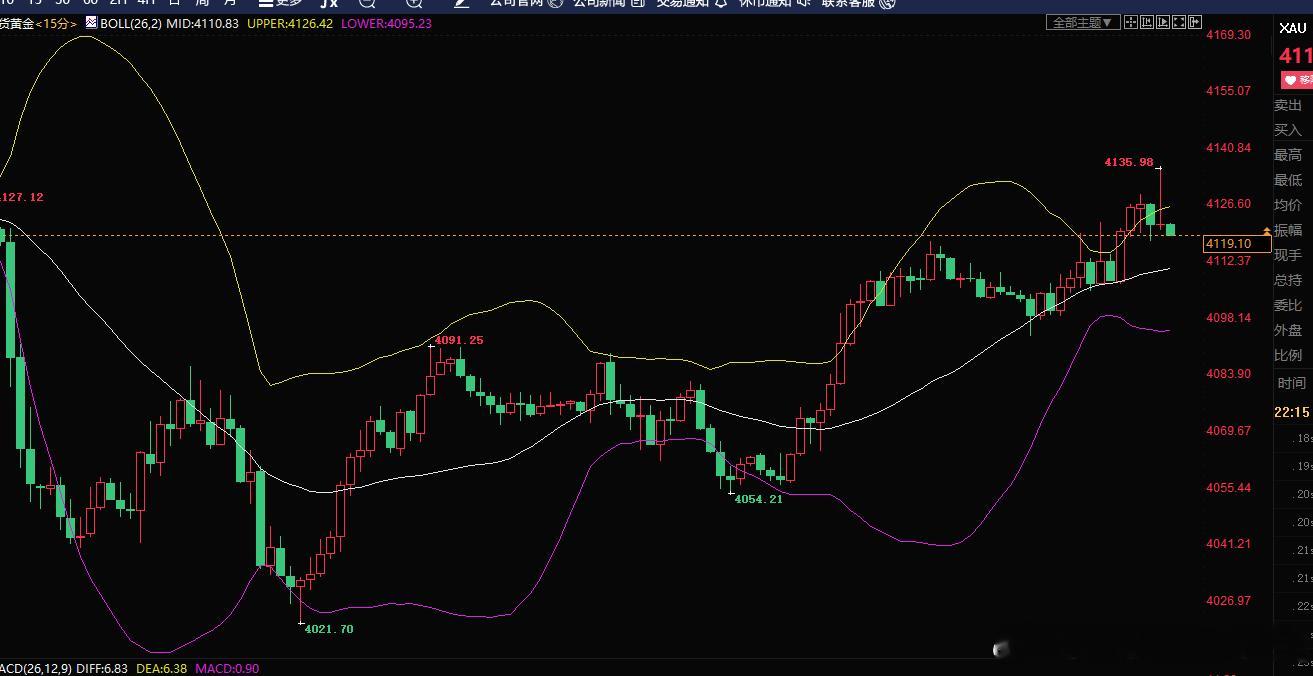Click the LOWER:4095.23 value
The height and width of the screenshot is (676, 1313).
[385, 23]
